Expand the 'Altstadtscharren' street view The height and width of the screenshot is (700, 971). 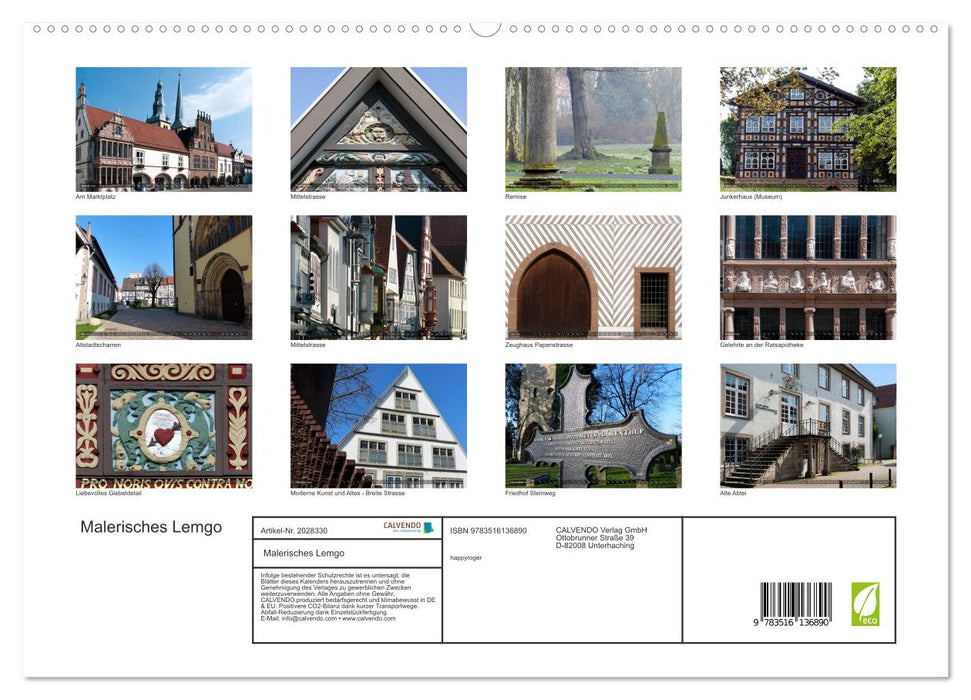pos(163,276)
